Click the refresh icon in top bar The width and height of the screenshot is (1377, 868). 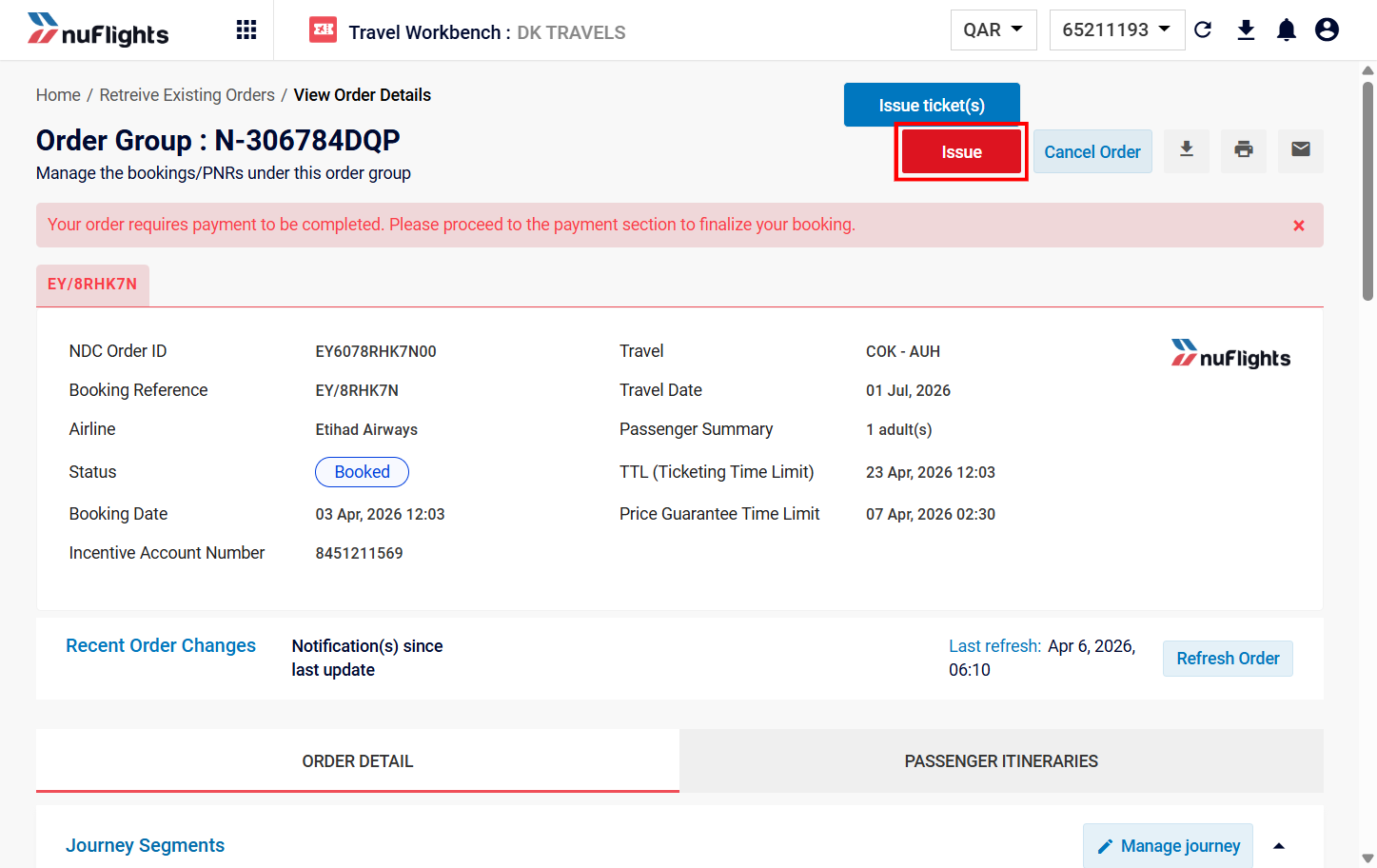coord(1203,30)
